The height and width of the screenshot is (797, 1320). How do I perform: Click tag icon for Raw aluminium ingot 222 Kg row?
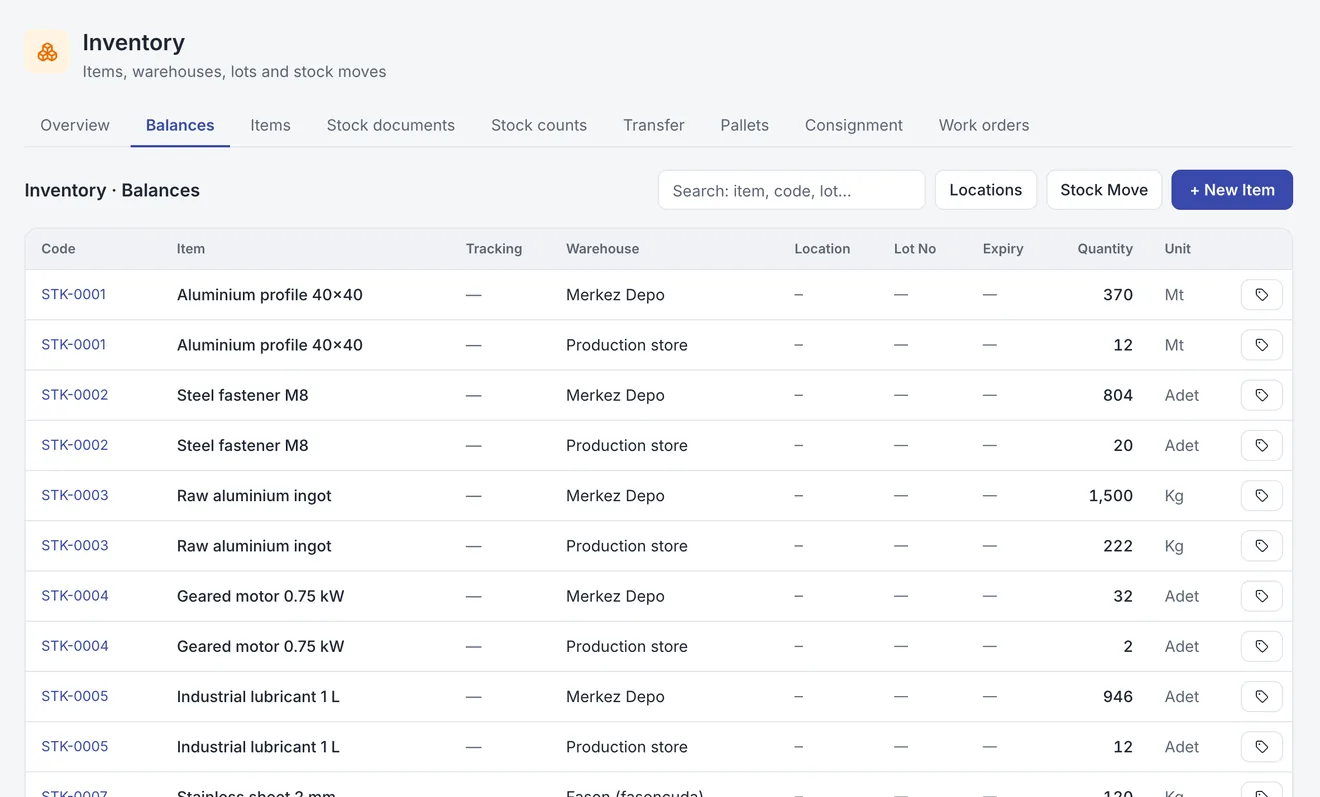[x=1261, y=546]
